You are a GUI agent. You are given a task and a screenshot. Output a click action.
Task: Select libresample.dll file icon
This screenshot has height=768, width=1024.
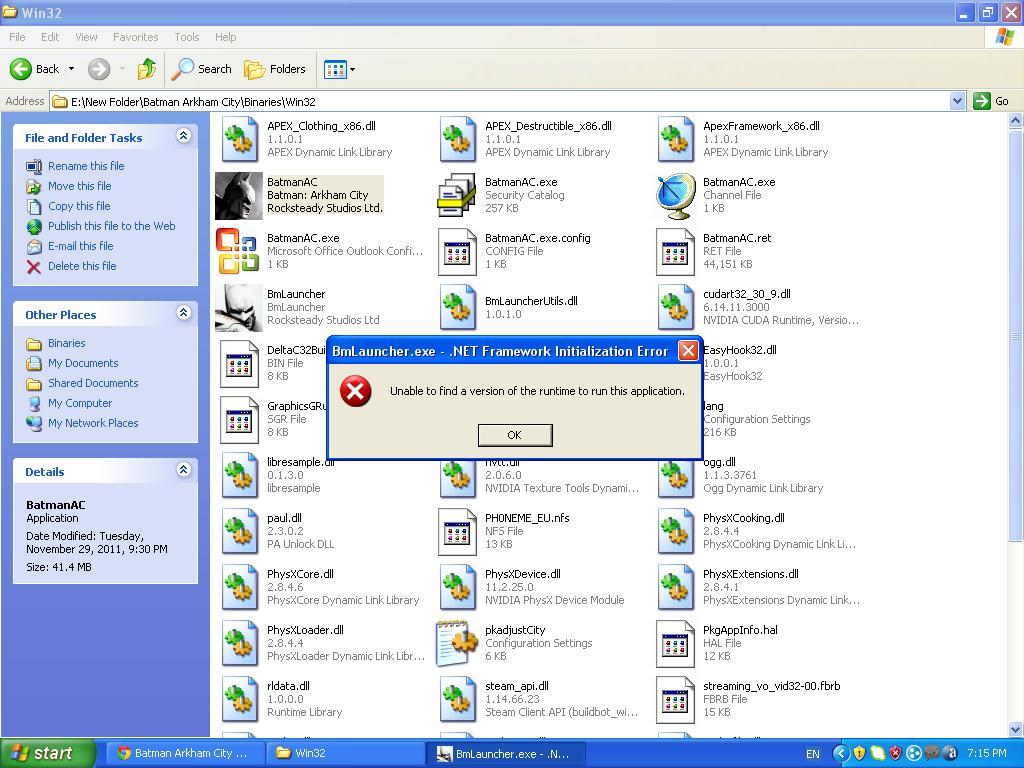(239, 476)
